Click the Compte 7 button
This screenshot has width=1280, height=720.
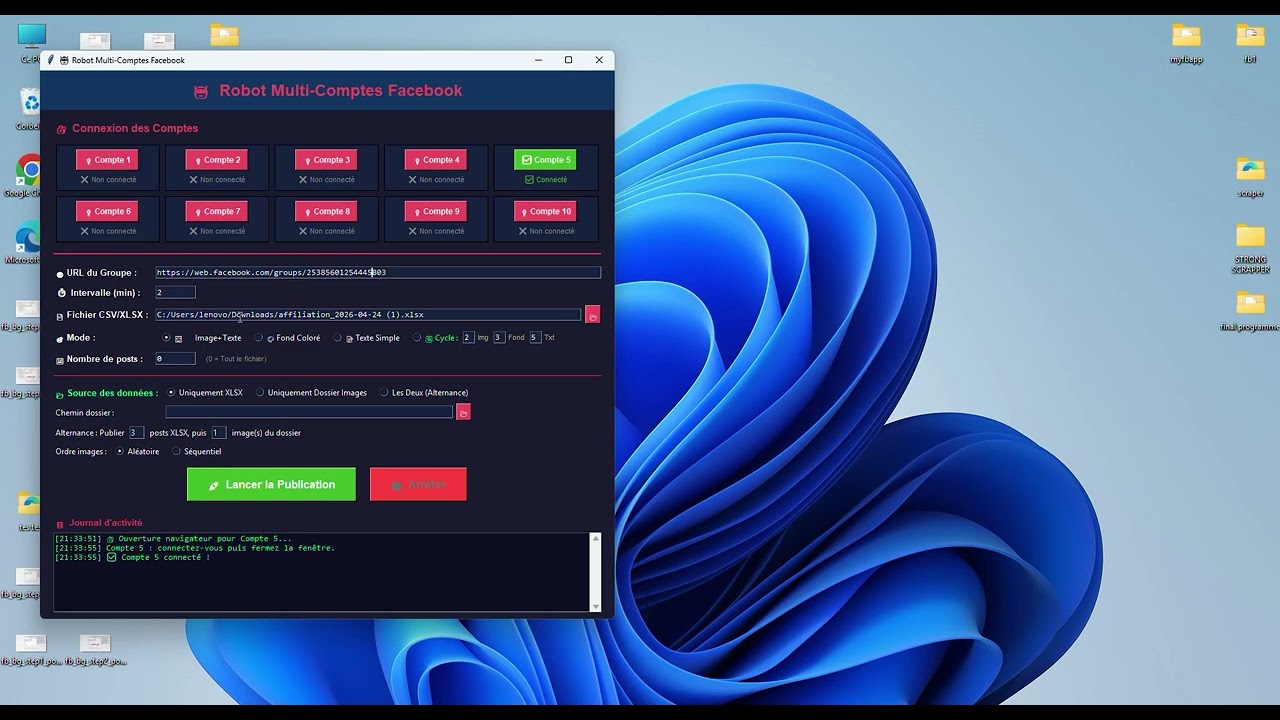tap(217, 211)
